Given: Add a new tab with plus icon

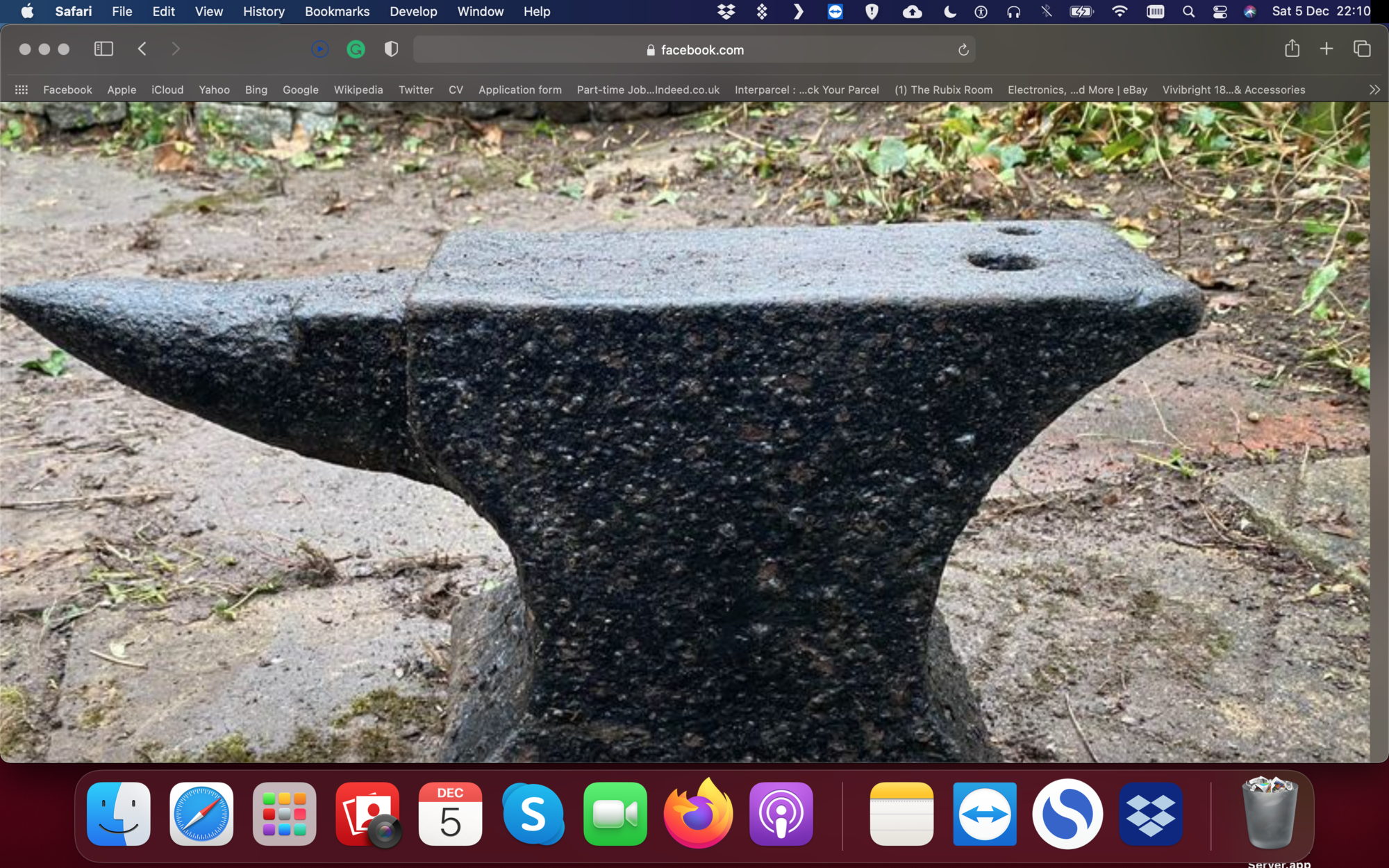Looking at the screenshot, I should pyautogui.click(x=1326, y=49).
